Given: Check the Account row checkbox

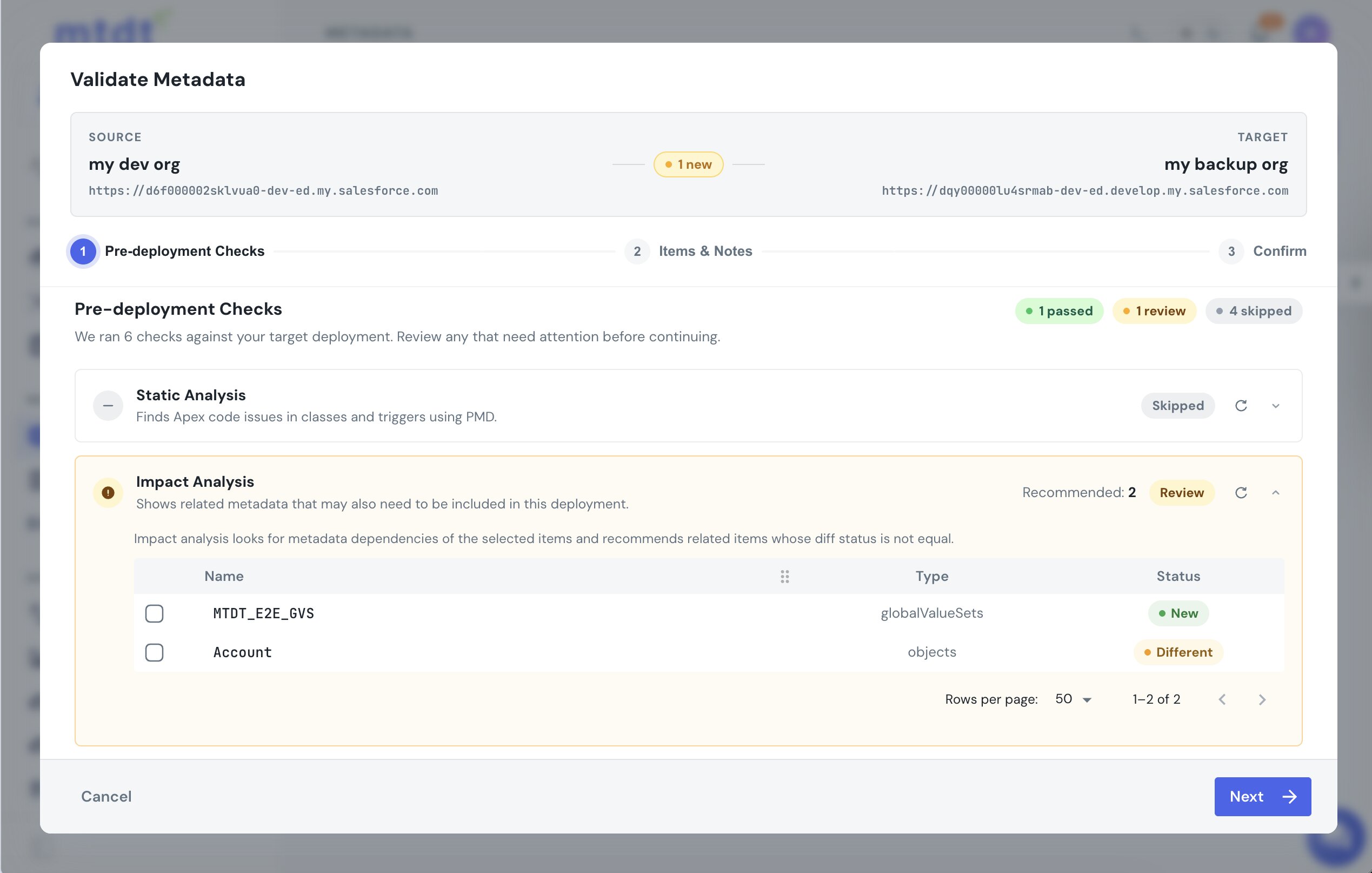Looking at the screenshot, I should (x=154, y=652).
